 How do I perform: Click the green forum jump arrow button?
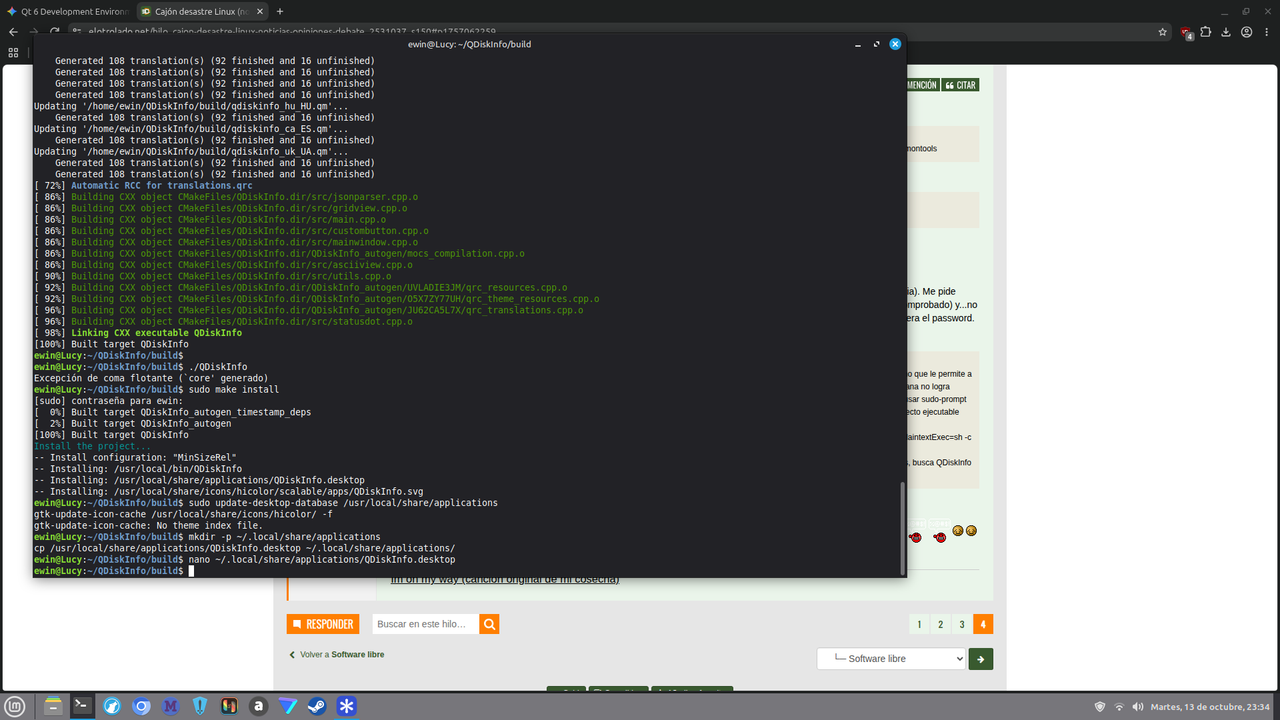(981, 659)
